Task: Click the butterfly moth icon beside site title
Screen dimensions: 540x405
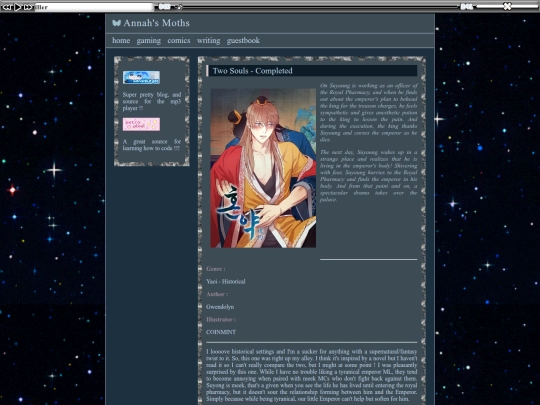Action: coord(116,23)
